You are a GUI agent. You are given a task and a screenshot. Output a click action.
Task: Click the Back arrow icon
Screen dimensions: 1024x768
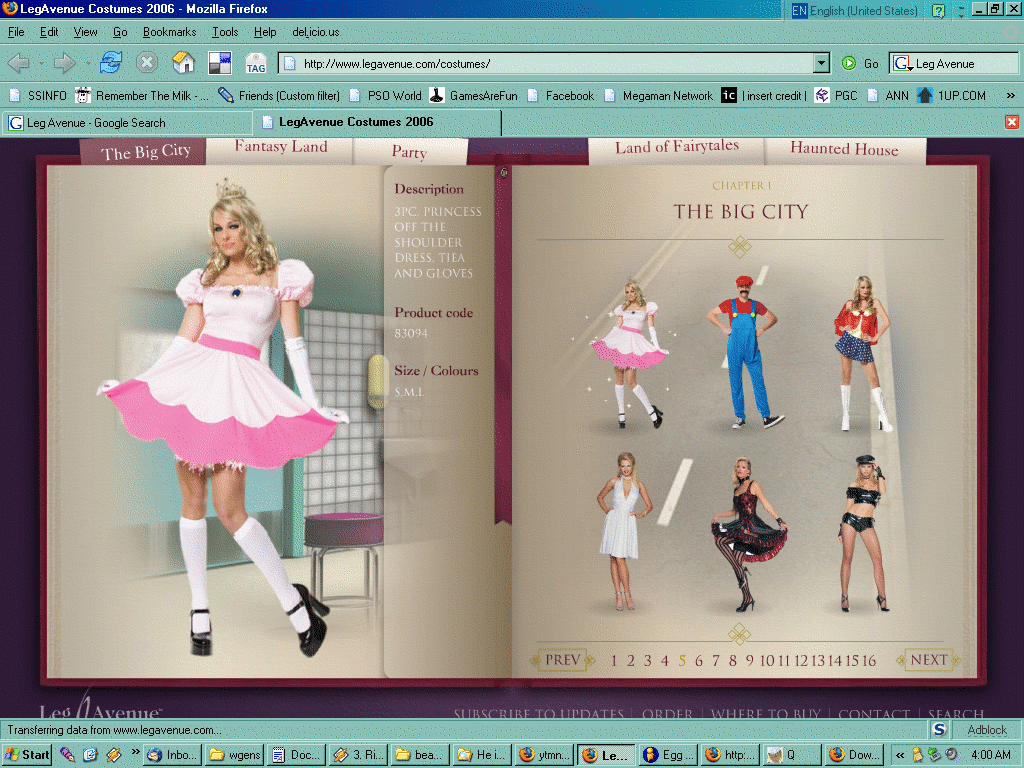(19, 63)
